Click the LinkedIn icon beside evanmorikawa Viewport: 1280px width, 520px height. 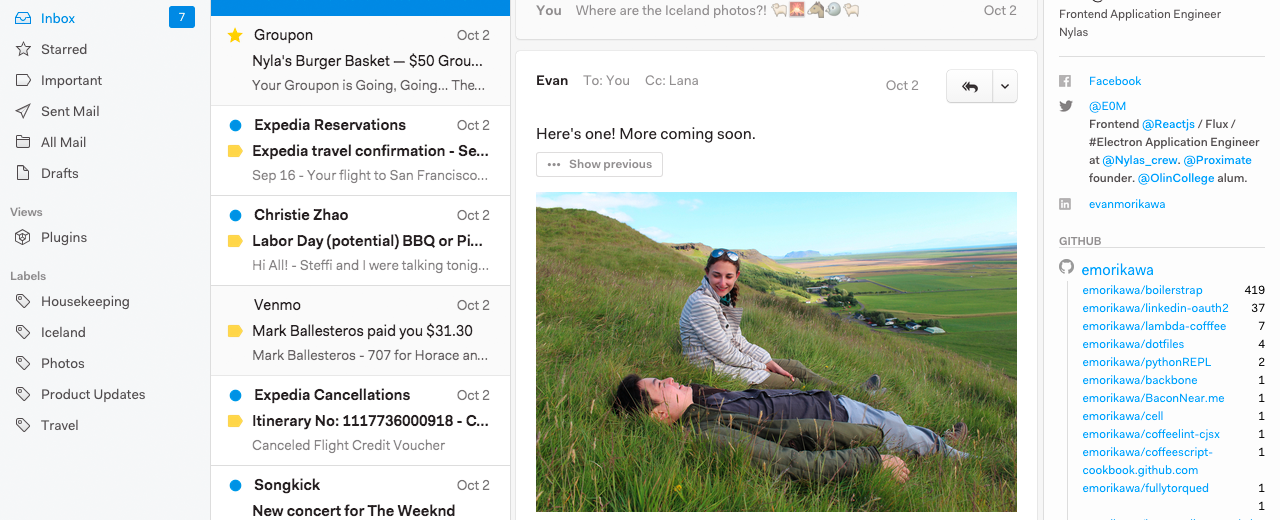pyautogui.click(x=1066, y=204)
